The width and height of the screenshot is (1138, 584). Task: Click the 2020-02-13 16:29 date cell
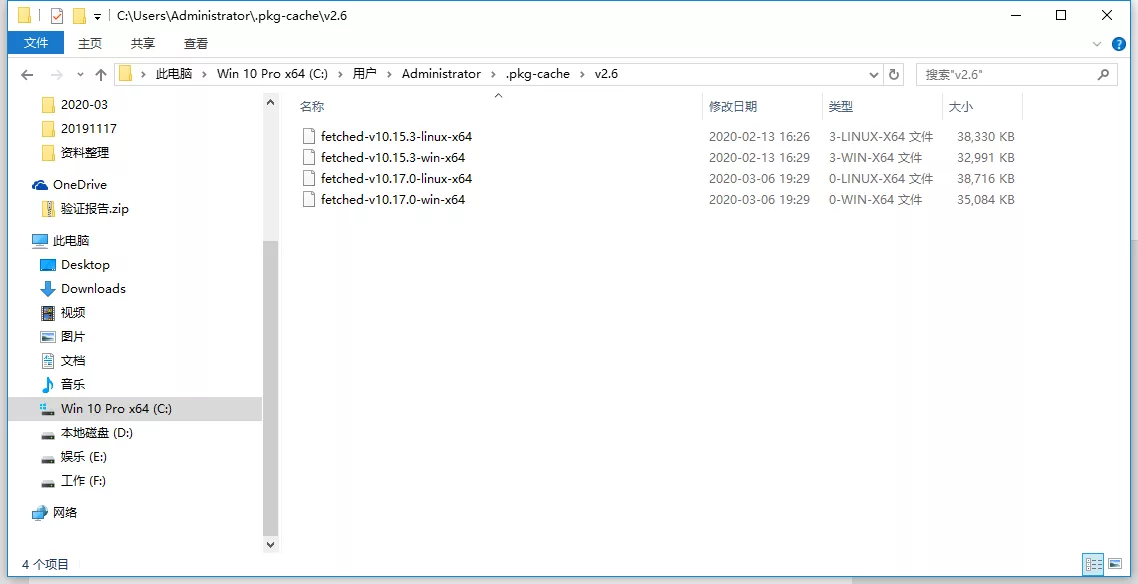[x=759, y=157]
